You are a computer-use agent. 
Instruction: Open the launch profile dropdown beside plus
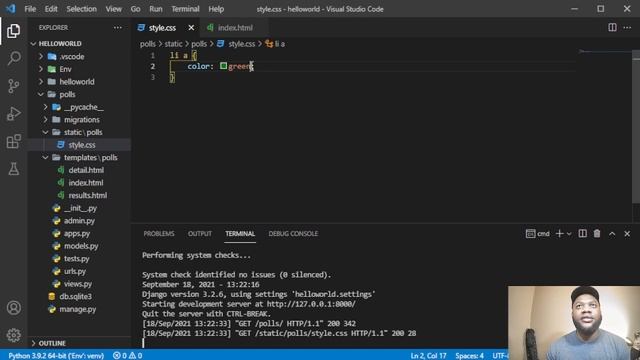point(569,234)
